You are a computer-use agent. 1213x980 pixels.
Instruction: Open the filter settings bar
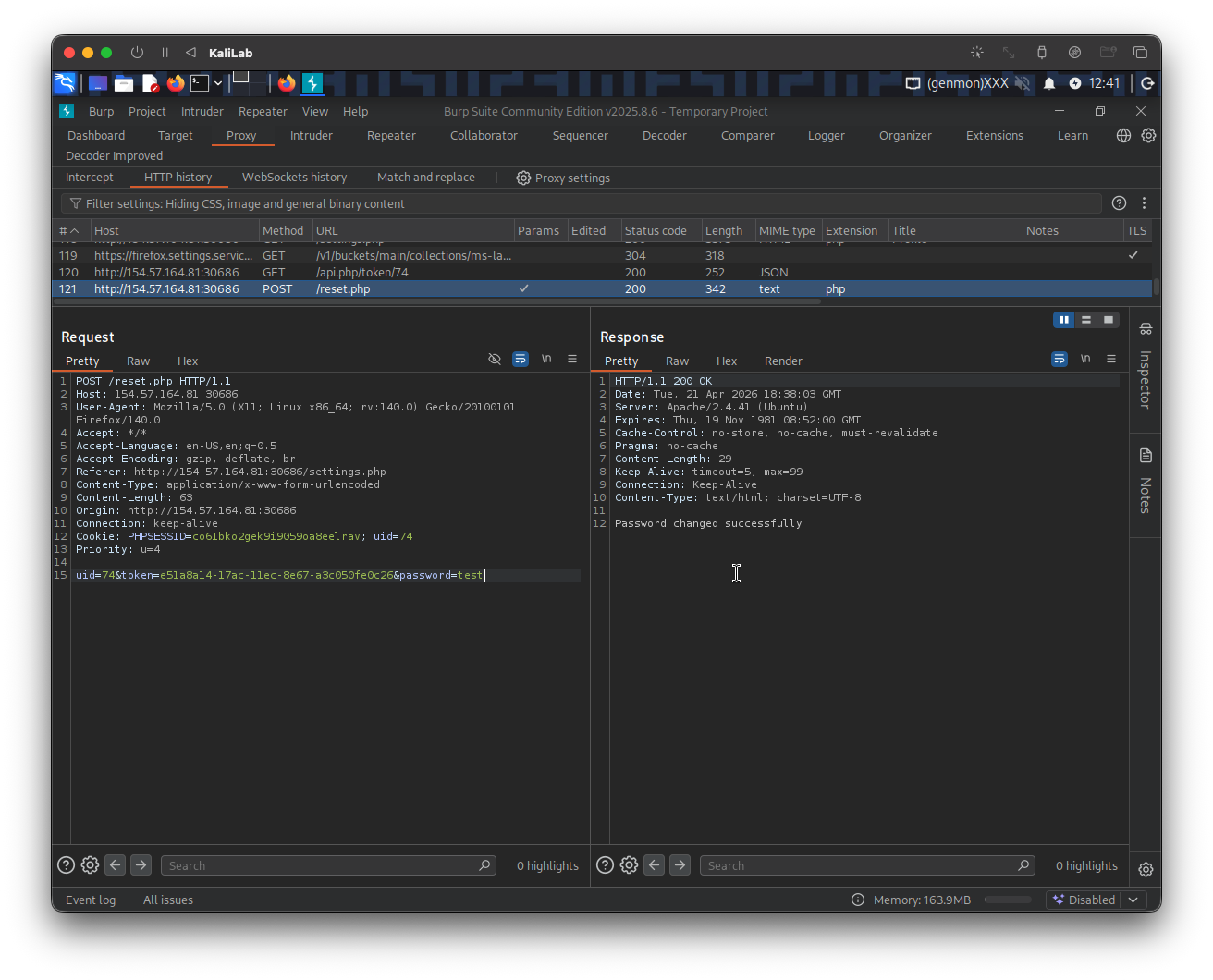point(582,203)
